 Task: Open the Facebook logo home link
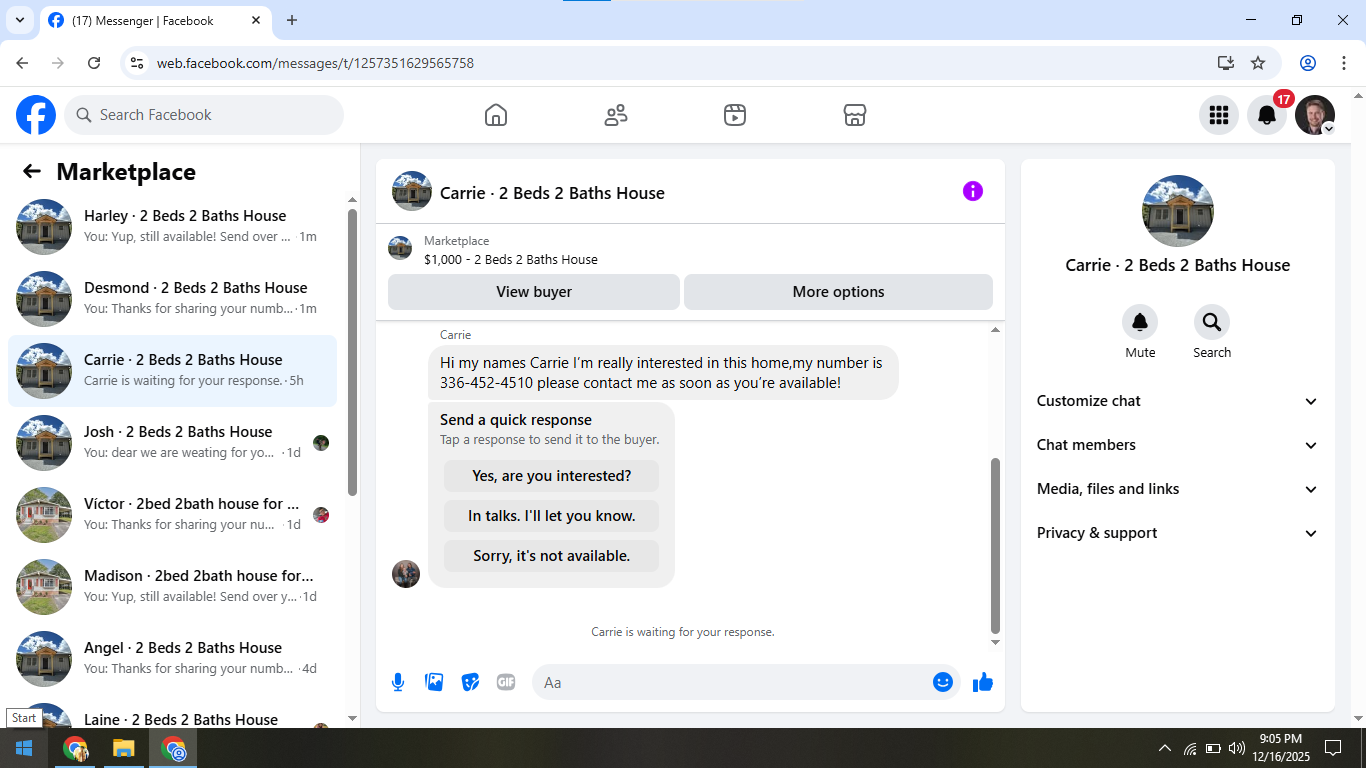(x=36, y=115)
